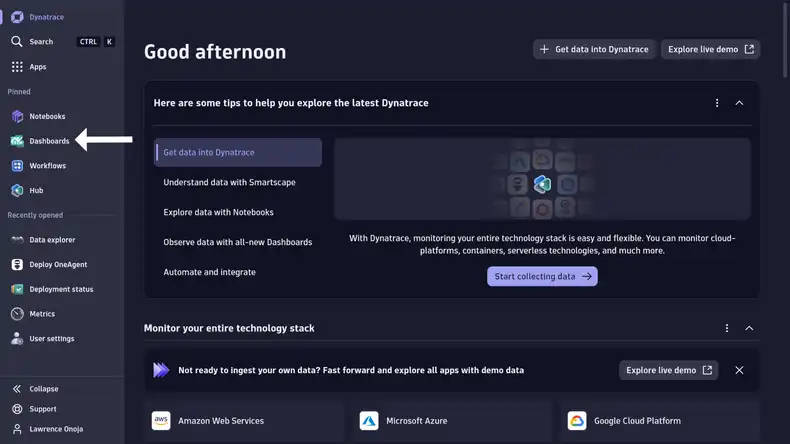Click the fast-forward demo data icon
This screenshot has width=790, height=444.
pyautogui.click(x=161, y=370)
